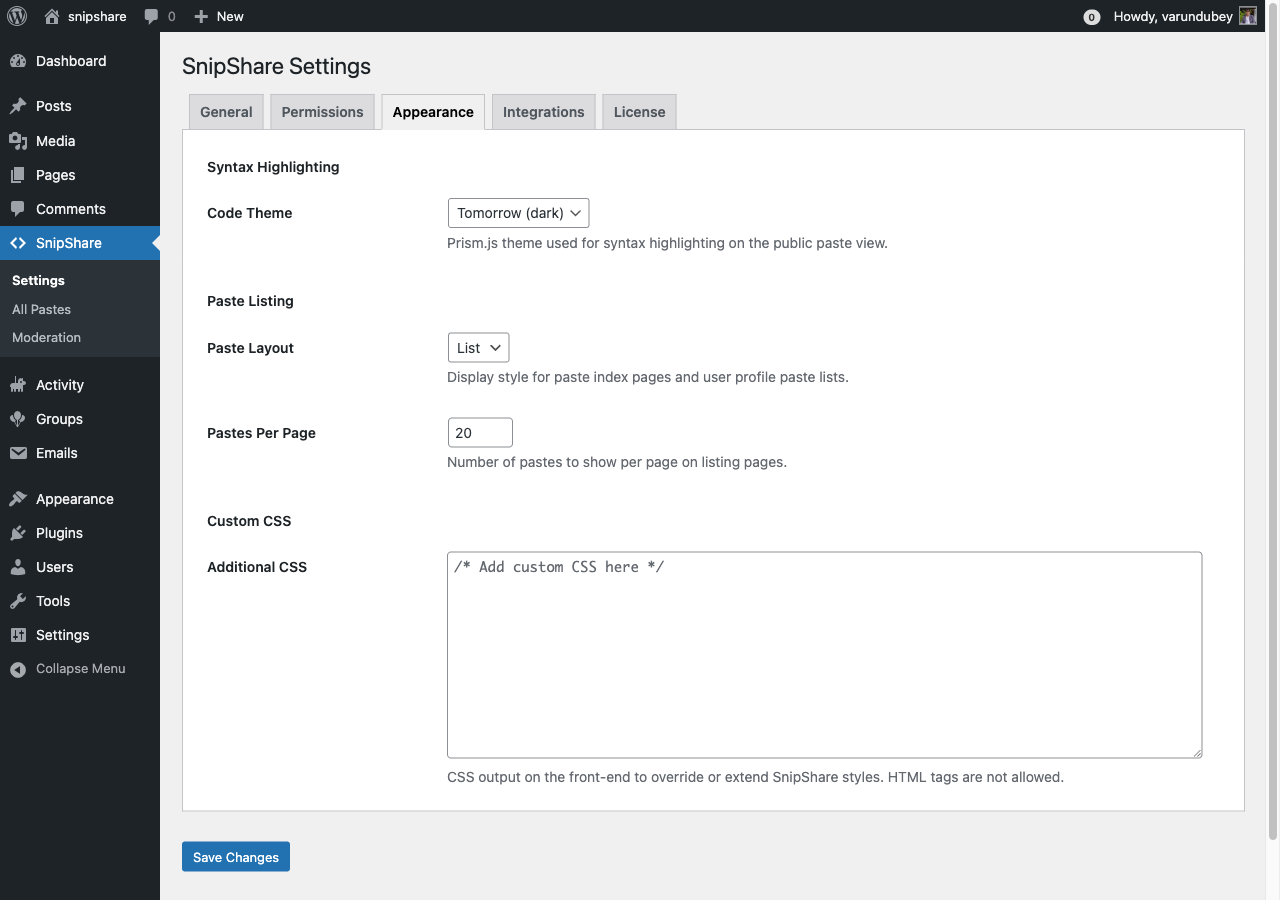Click the Plugins sidebar icon
1280x900 pixels.
coord(20,533)
